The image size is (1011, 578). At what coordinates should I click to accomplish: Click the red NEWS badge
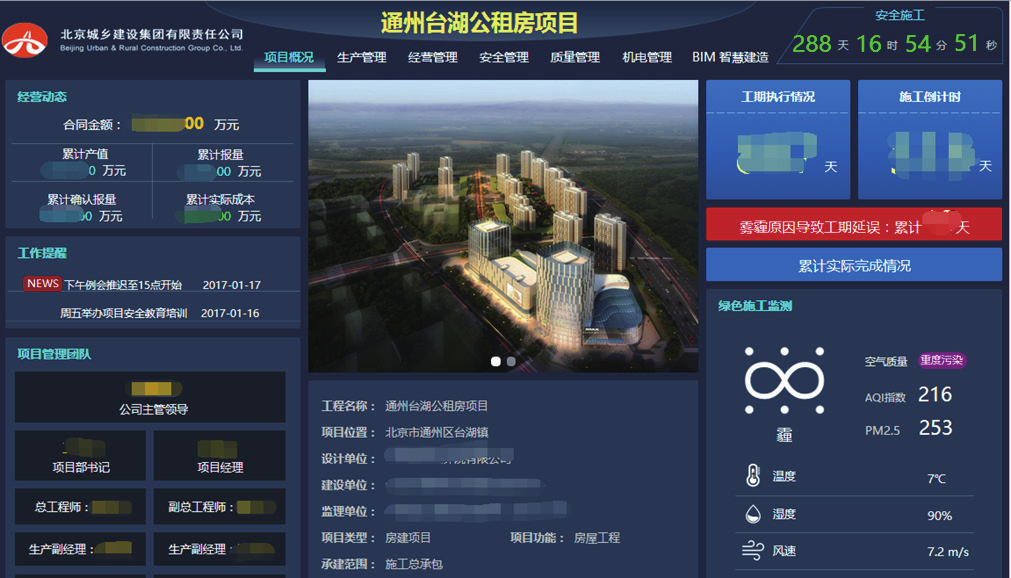(x=43, y=284)
